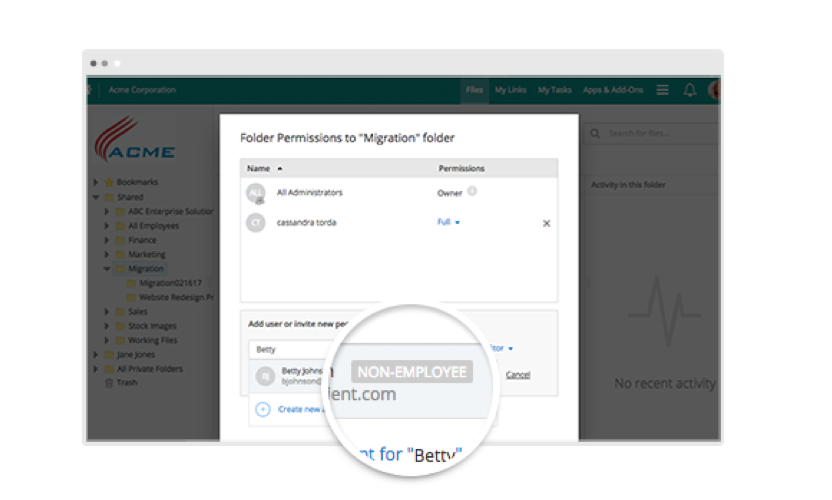Expand the Finance folder arrow
Viewport: 832px width, 500px height.
click(107, 240)
